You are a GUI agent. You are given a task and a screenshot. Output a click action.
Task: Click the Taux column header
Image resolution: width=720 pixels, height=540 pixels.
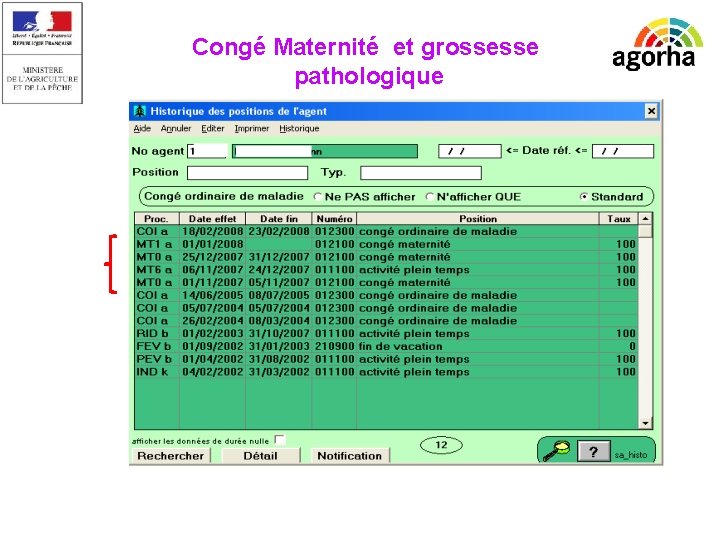click(x=619, y=219)
